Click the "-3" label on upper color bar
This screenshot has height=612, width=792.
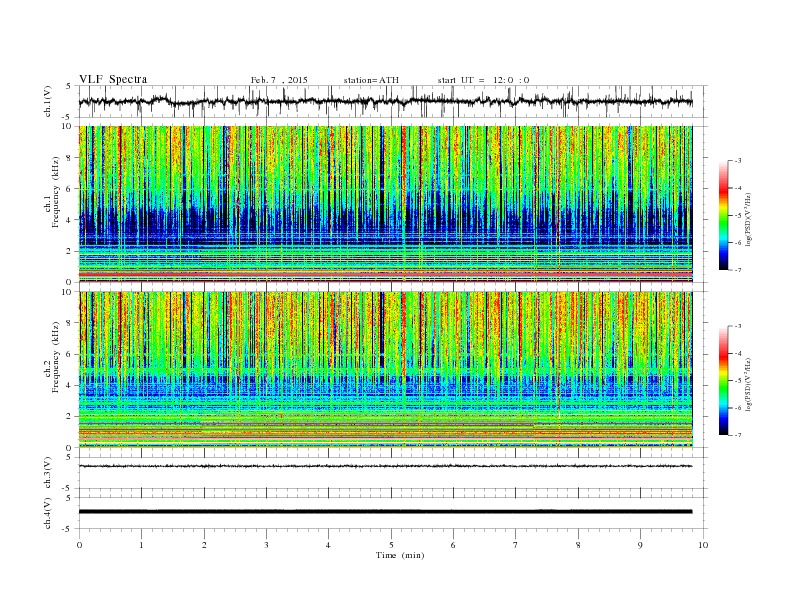pyautogui.click(x=738, y=161)
